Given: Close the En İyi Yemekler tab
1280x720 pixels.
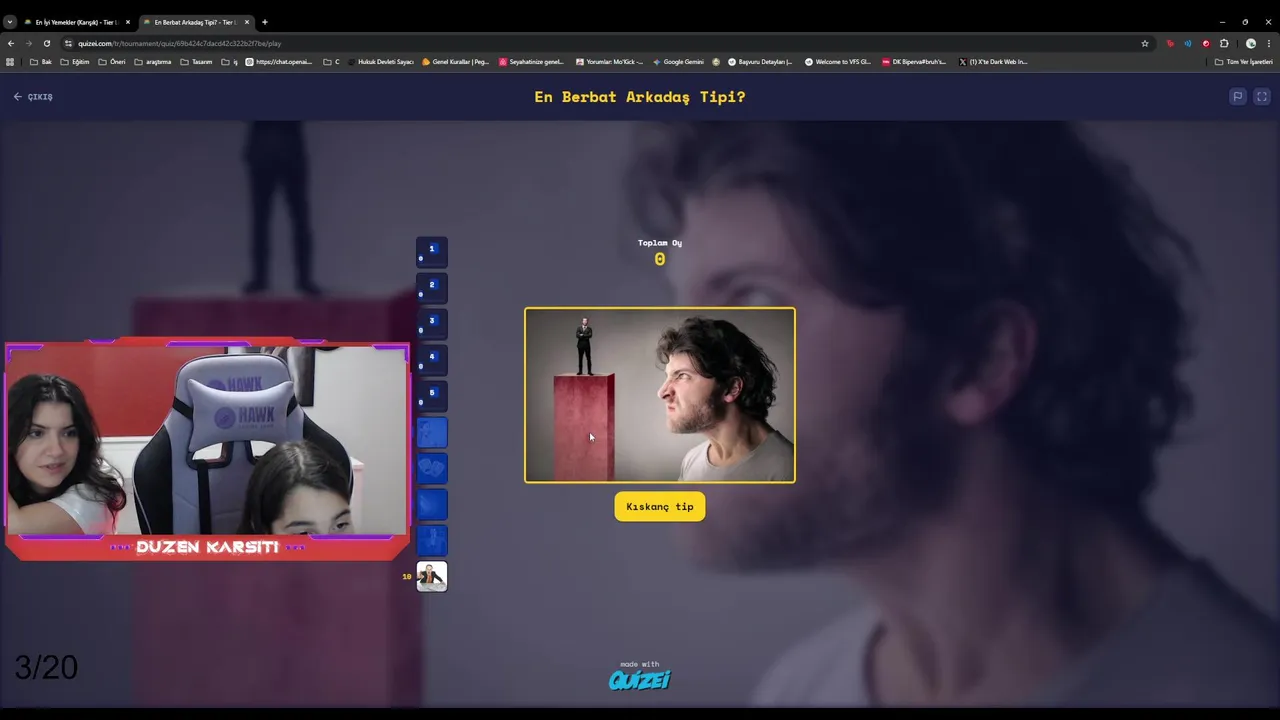Looking at the screenshot, I should coord(128,22).
